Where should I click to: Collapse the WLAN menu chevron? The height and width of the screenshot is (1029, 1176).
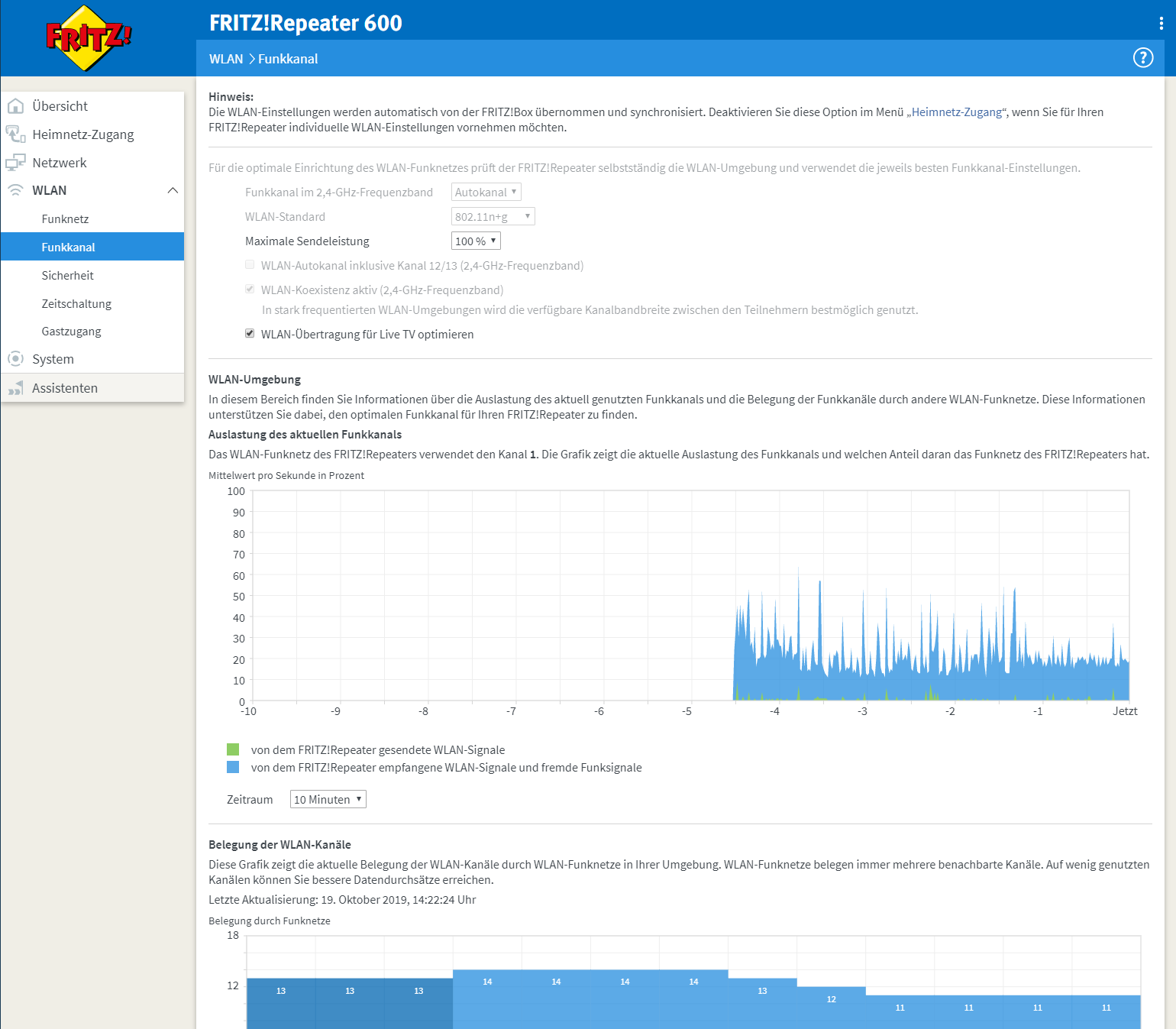click(x=173, y=190)
